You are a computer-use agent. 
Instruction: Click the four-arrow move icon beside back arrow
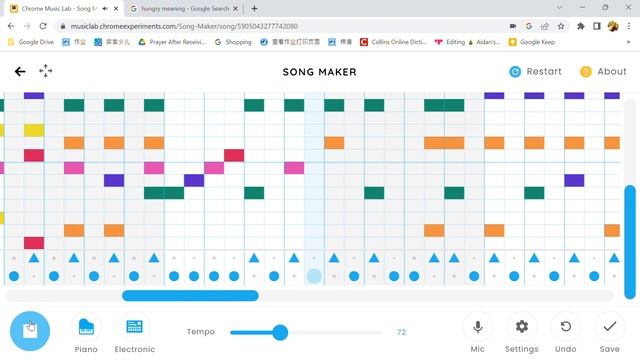pos(45,71)
